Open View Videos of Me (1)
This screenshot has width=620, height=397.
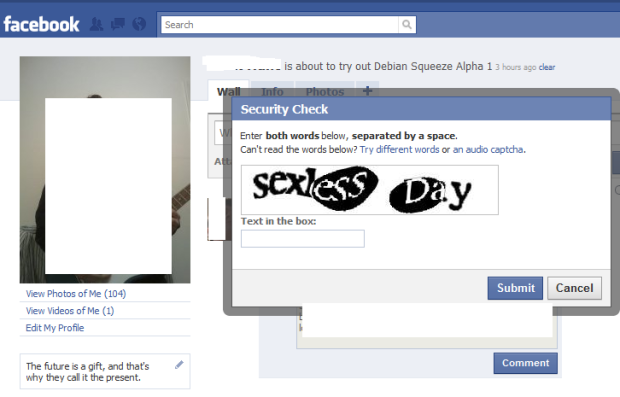click(70, 311)
